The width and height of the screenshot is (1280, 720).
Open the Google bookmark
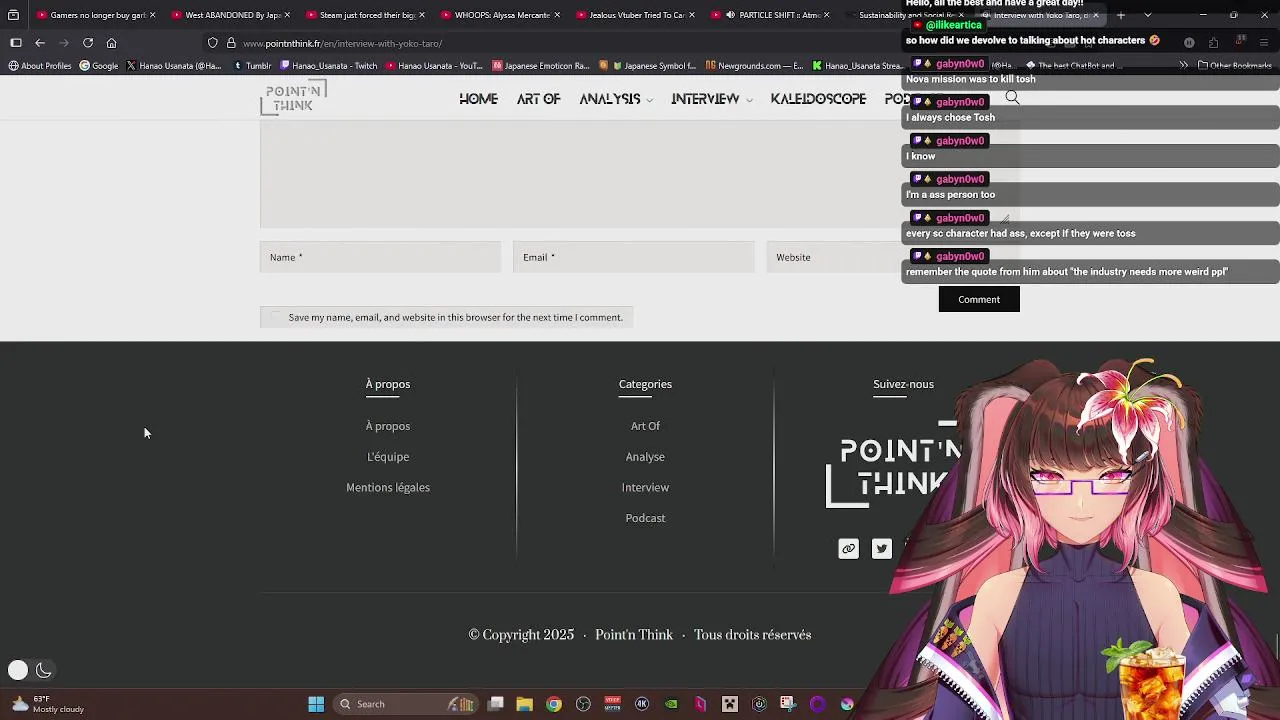tap(99, 66)
